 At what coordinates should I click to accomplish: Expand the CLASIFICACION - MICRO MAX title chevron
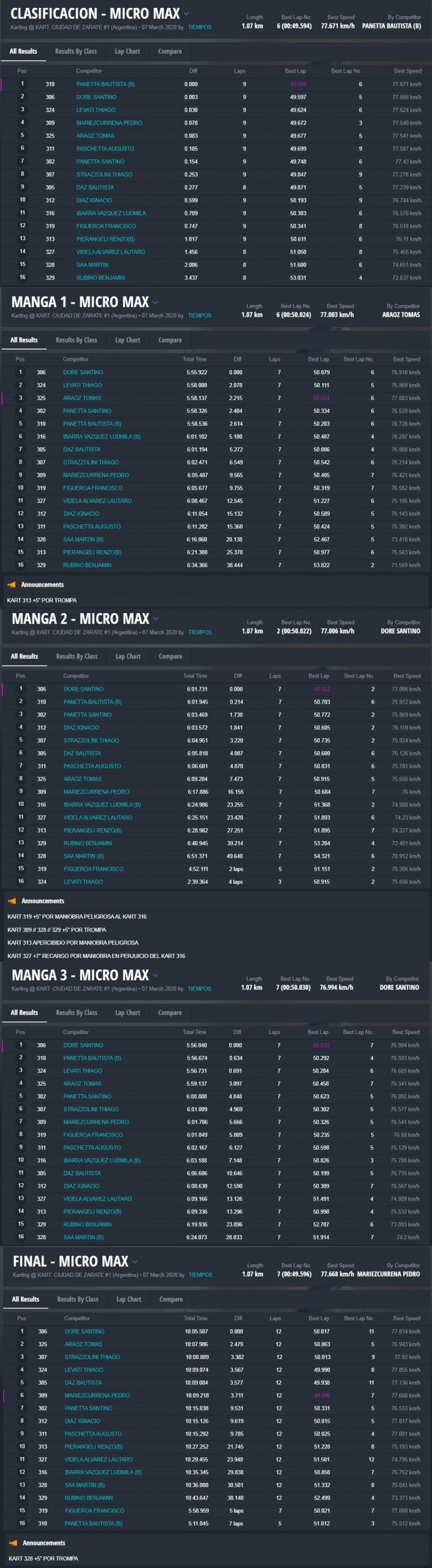(187, 13)
